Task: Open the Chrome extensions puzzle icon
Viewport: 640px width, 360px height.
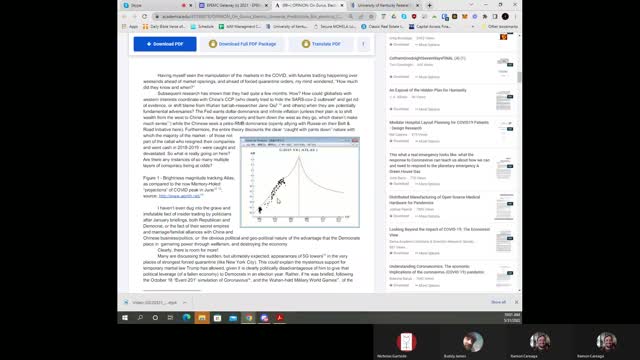Action: [x=484, y=16]
